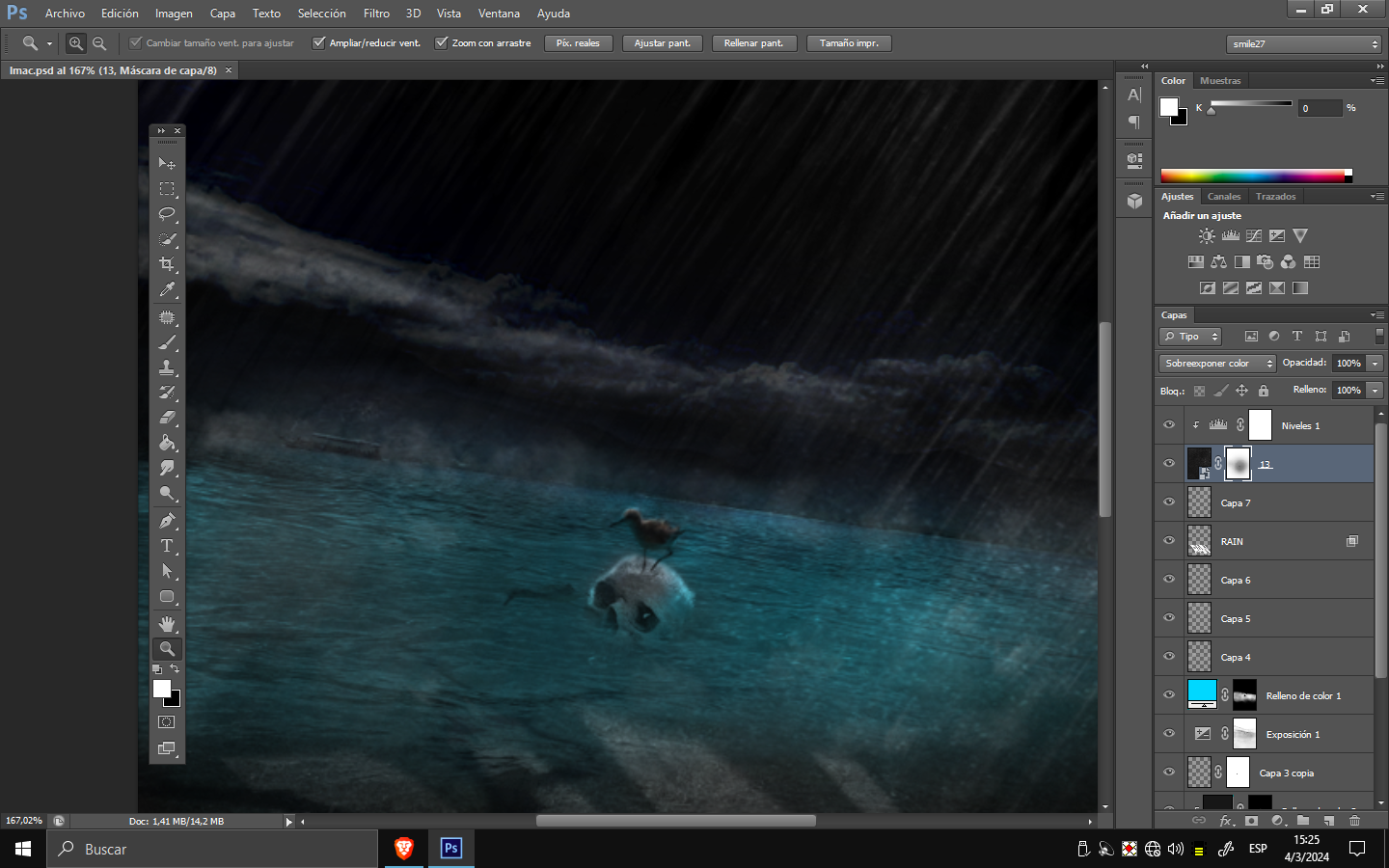Hide the Relleno de color 1 layer

(x=1169, y=695)
